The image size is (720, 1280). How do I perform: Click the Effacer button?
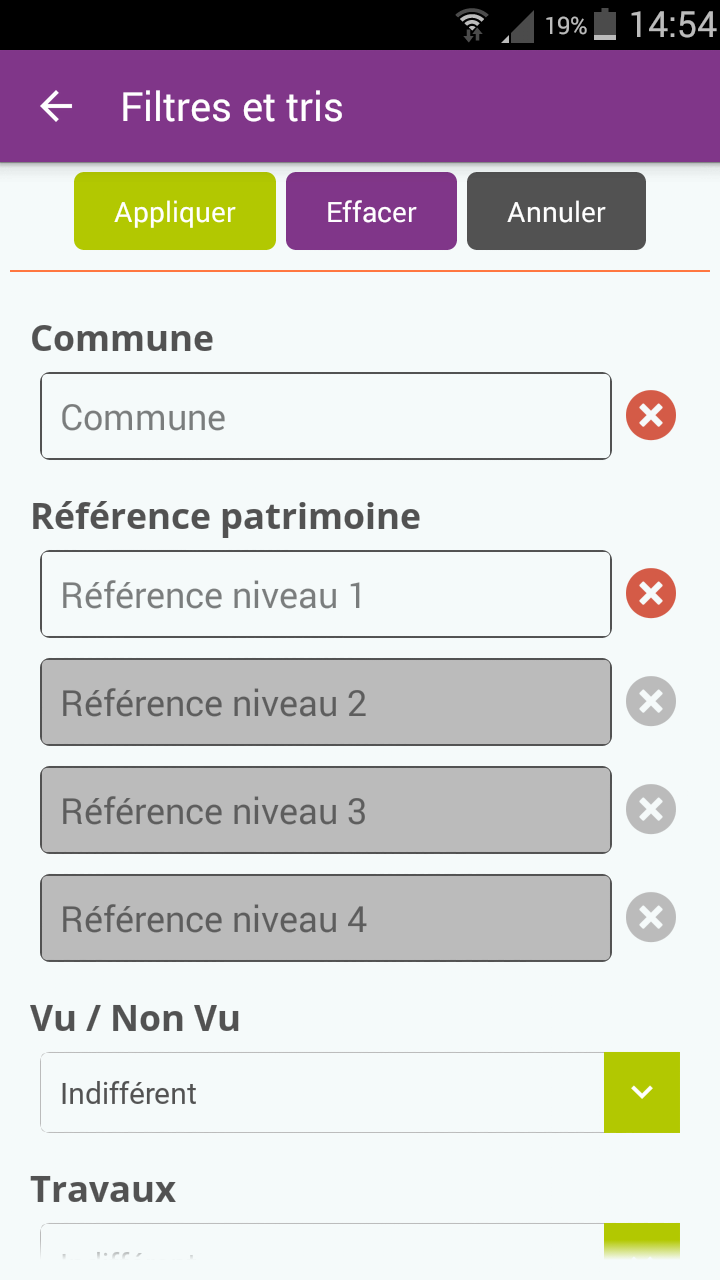371,211
